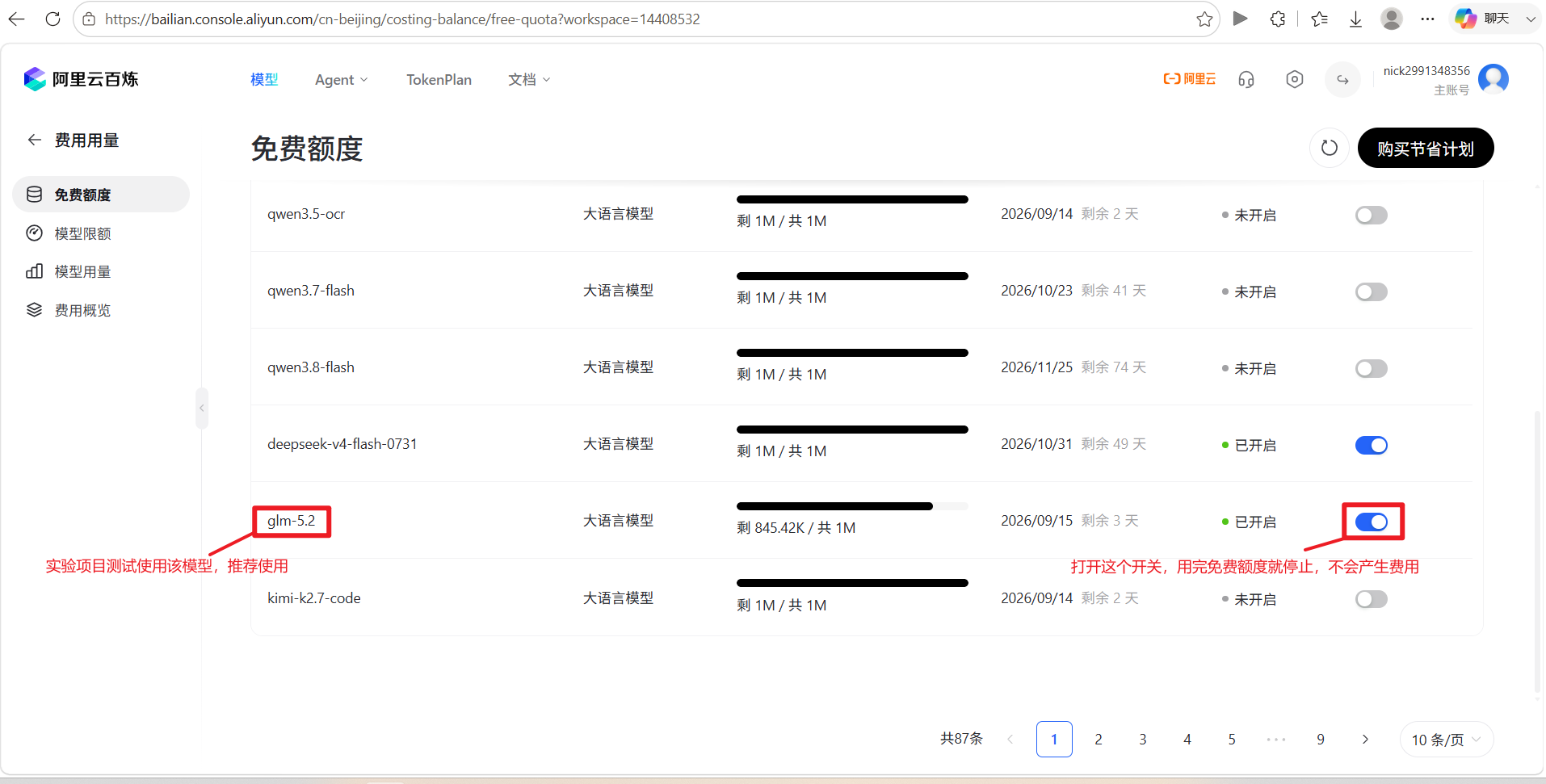Click the deepseek-v4-flash-0731 quota progress bar
Image resolution: width=1546 pixels, height=784 pixels.
(x=852, y=430)
